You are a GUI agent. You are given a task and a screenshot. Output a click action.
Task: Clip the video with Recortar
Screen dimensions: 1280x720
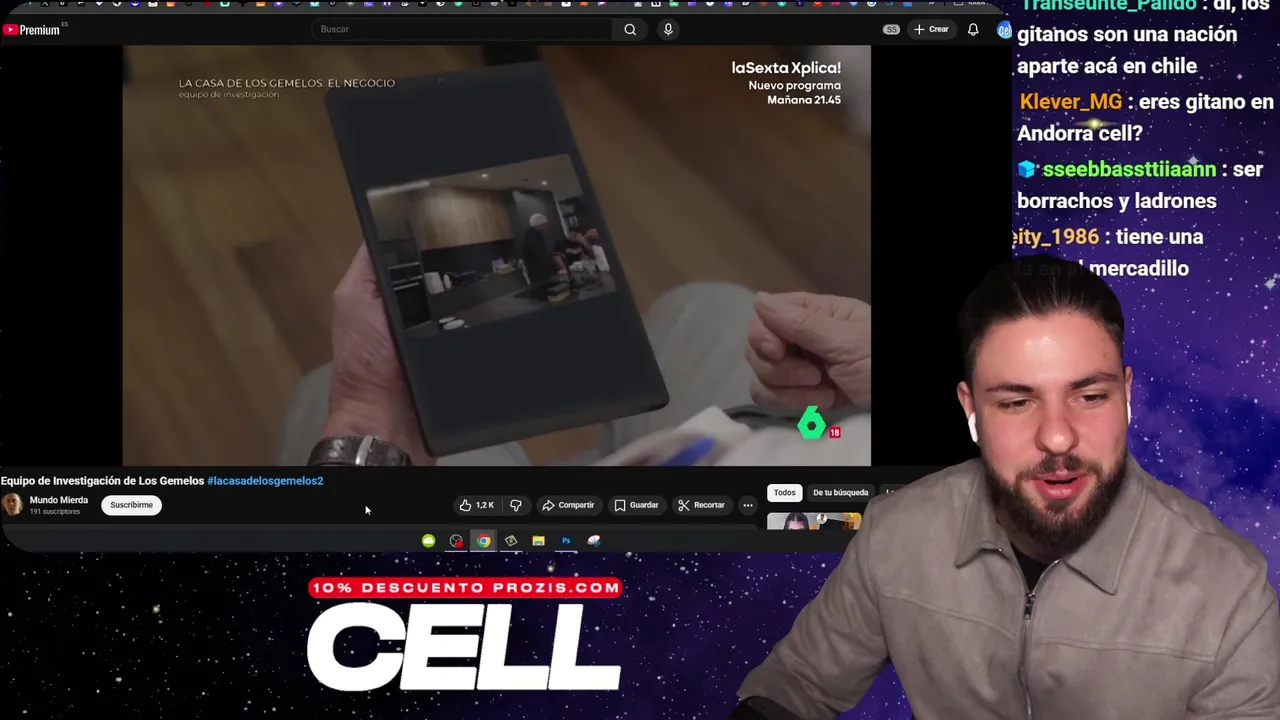coord(701,505)
